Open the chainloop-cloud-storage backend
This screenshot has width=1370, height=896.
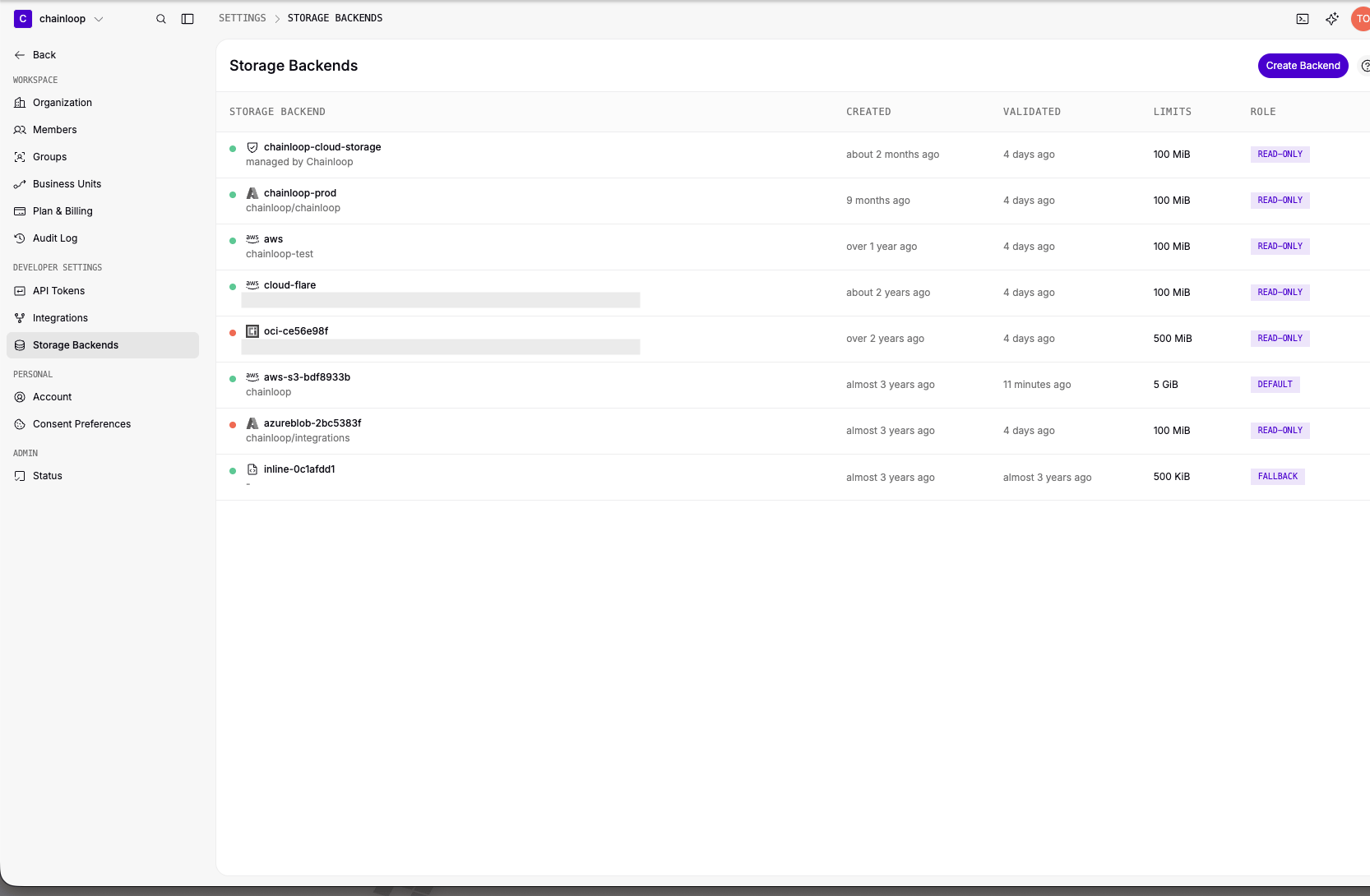(322, 147)
